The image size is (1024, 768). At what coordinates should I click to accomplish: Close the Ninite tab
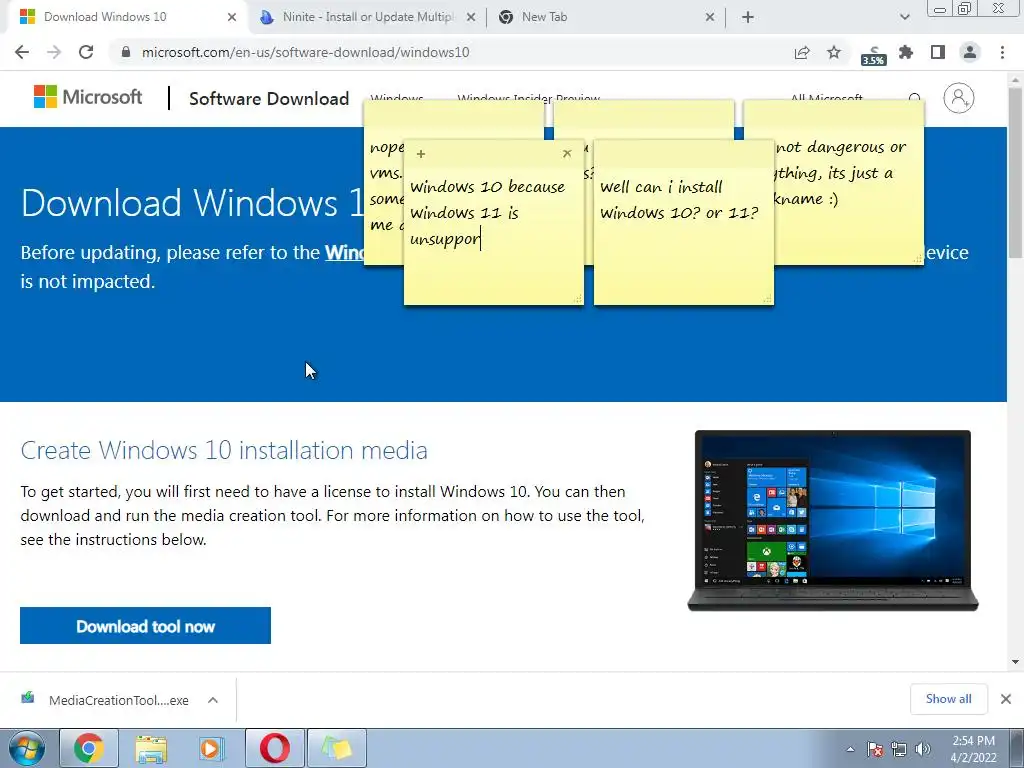pyautogui.click(x=471, y=18)
